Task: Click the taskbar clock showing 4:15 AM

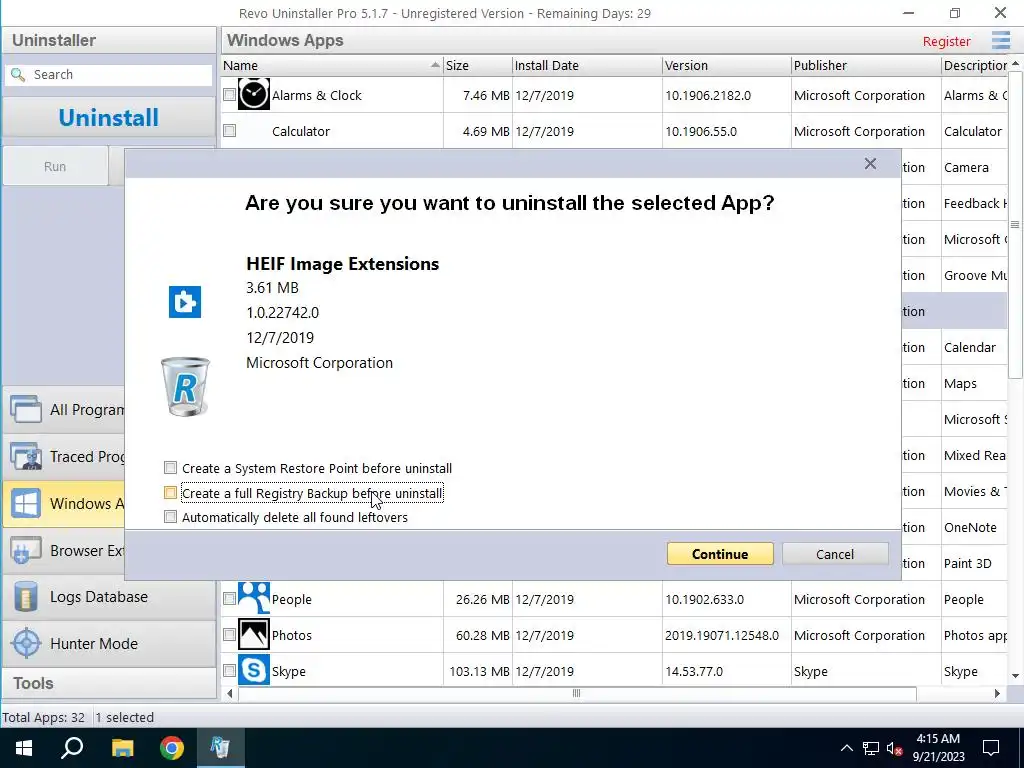Action: [x=938, y=748]
